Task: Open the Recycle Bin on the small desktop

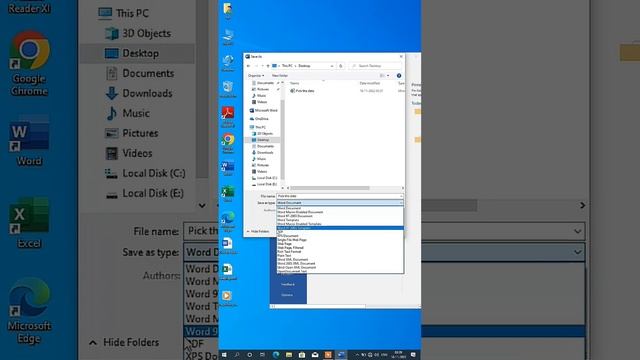Action: click(x=228, y=89)
